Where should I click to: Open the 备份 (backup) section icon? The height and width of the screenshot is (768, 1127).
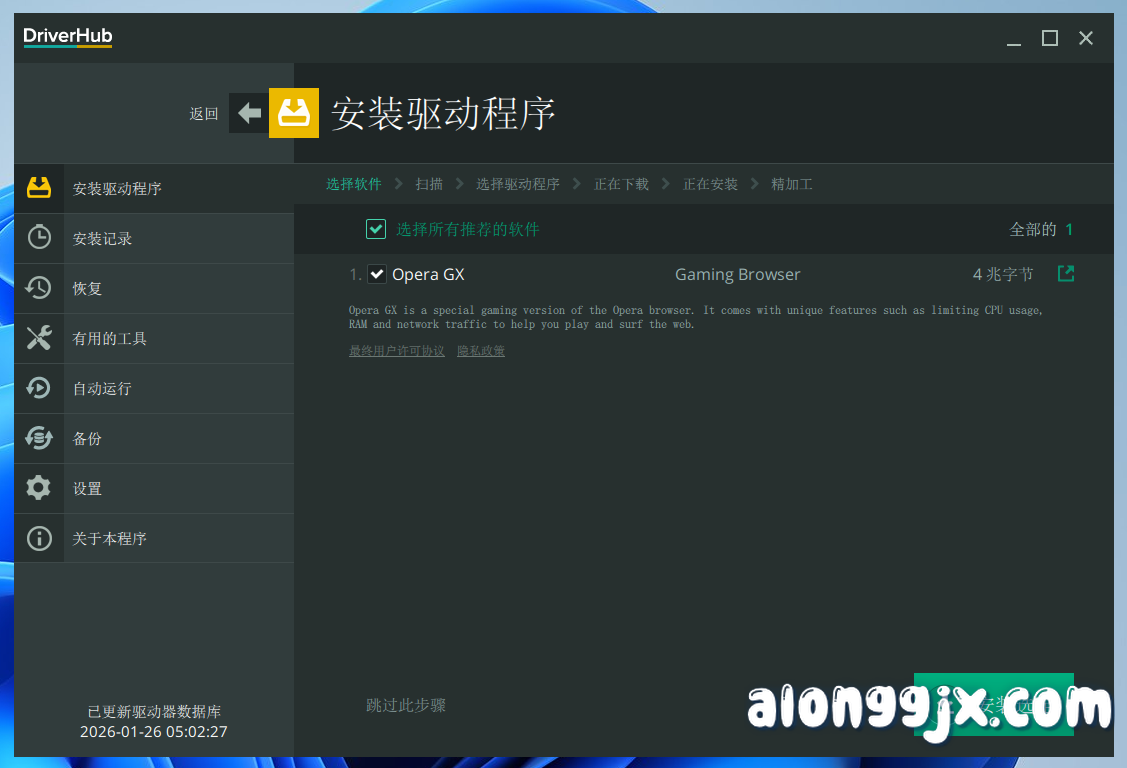tap(39, 438)
